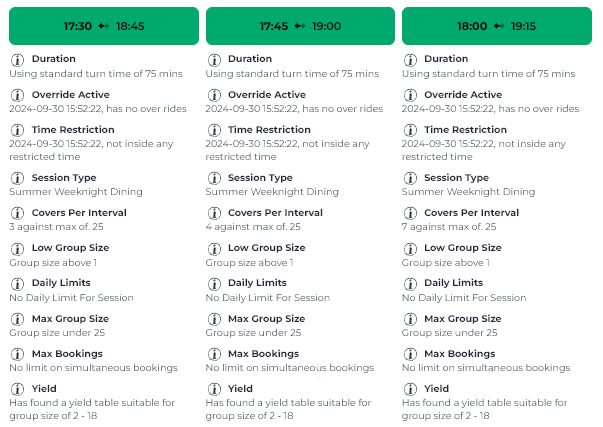Select the 17:45 to 19:00 time slot

(x=300, y=26)
